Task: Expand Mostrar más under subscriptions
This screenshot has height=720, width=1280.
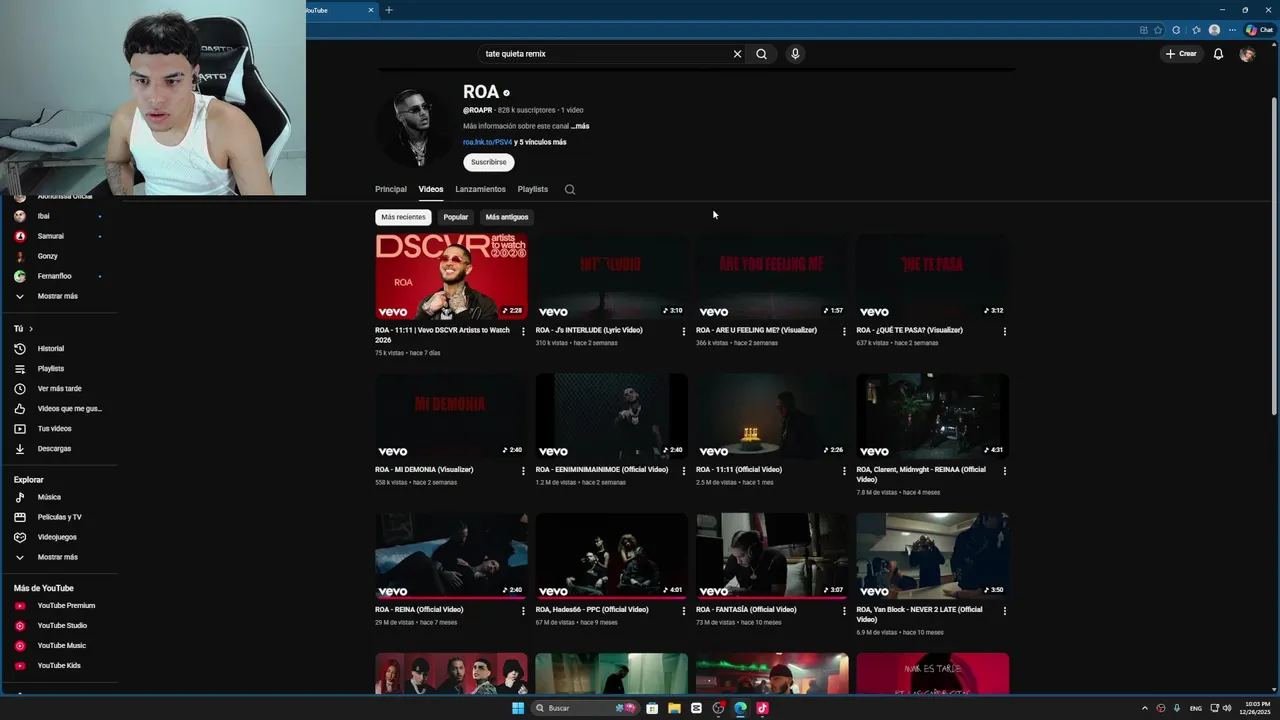Action: pyautogui.click(x=59, y=297)
